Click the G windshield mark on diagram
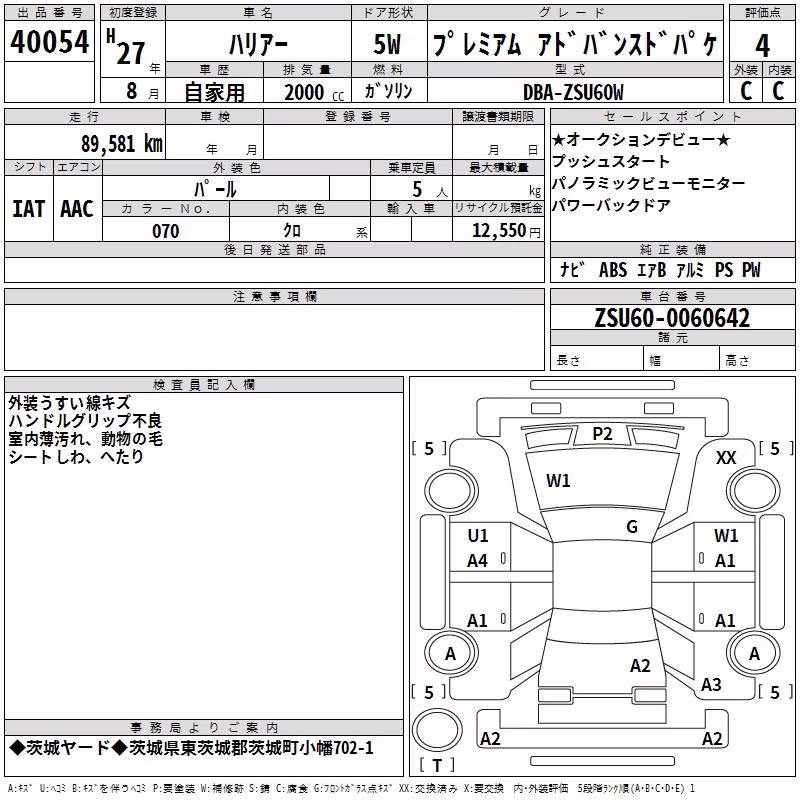Image resolution: width=800 pixels, height=800 pixels. (632, 526)
